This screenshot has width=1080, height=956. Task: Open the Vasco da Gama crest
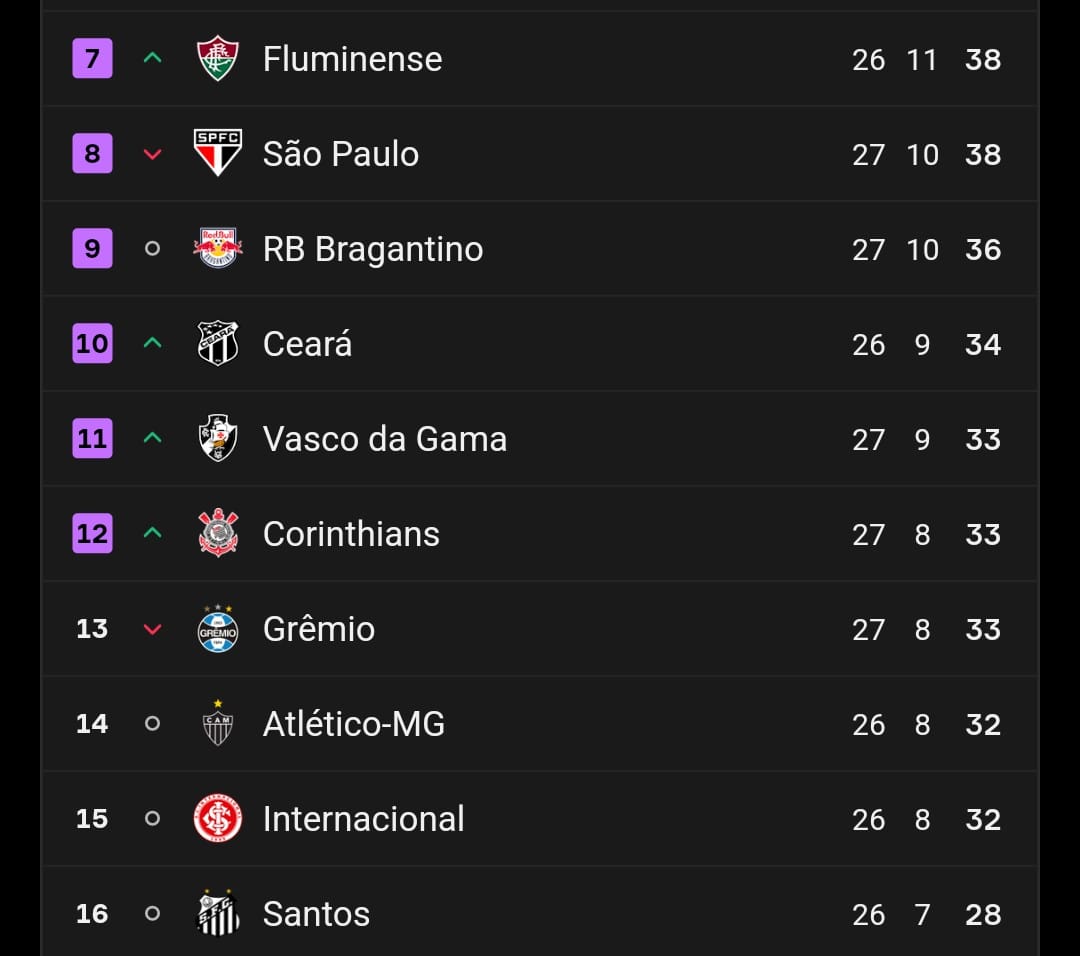(x=217, y=438)
